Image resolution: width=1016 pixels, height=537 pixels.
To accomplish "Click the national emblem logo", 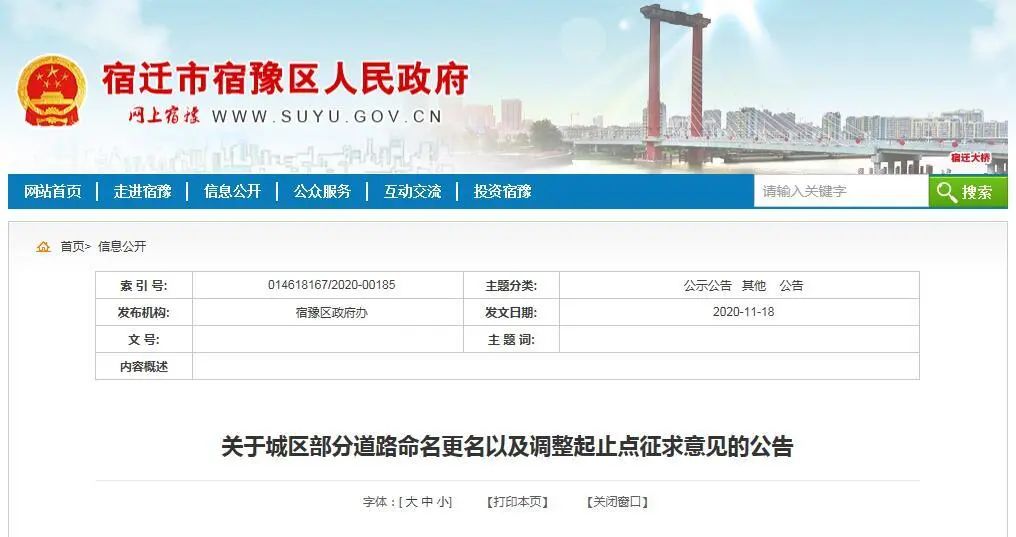I will click(52, 91).
